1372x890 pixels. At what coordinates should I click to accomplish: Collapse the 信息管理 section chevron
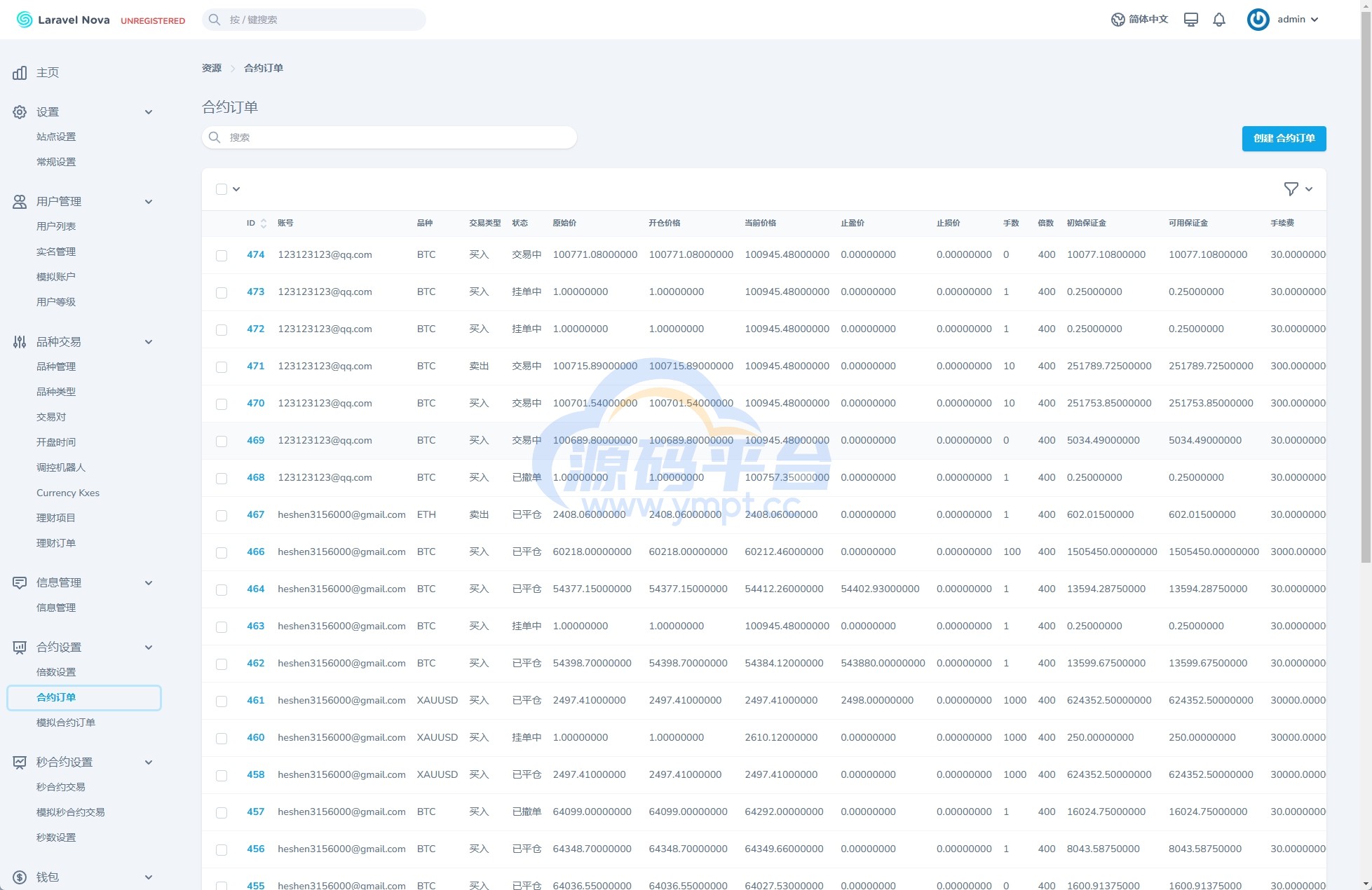[x=149, y=583]
